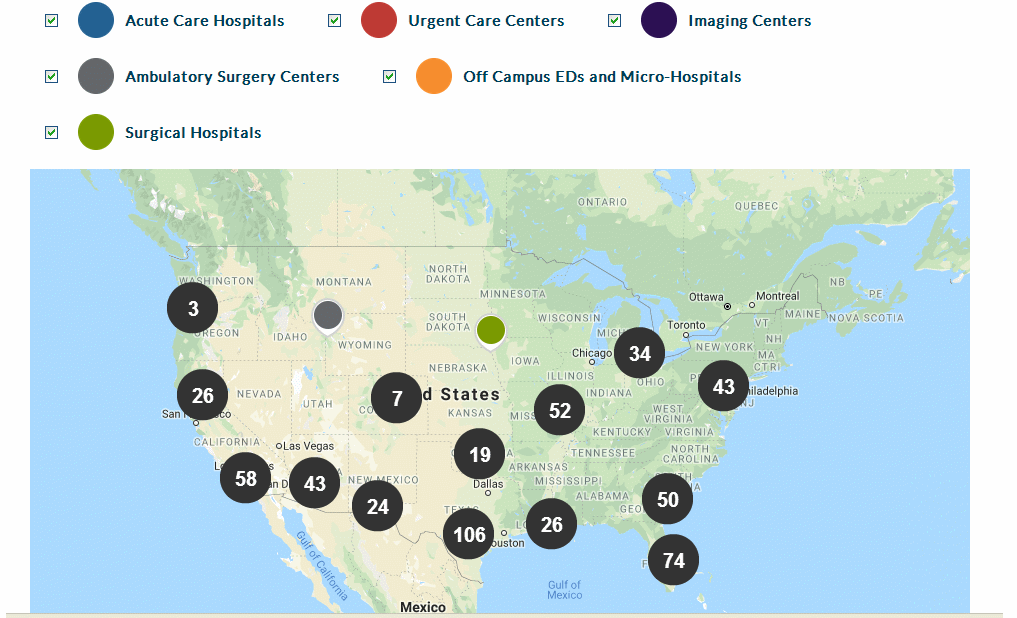The width and height of the screenshot is (1017, 618).
Task: Select the cluster marker labeled 7 in Colorado
Action: point(396,398)
